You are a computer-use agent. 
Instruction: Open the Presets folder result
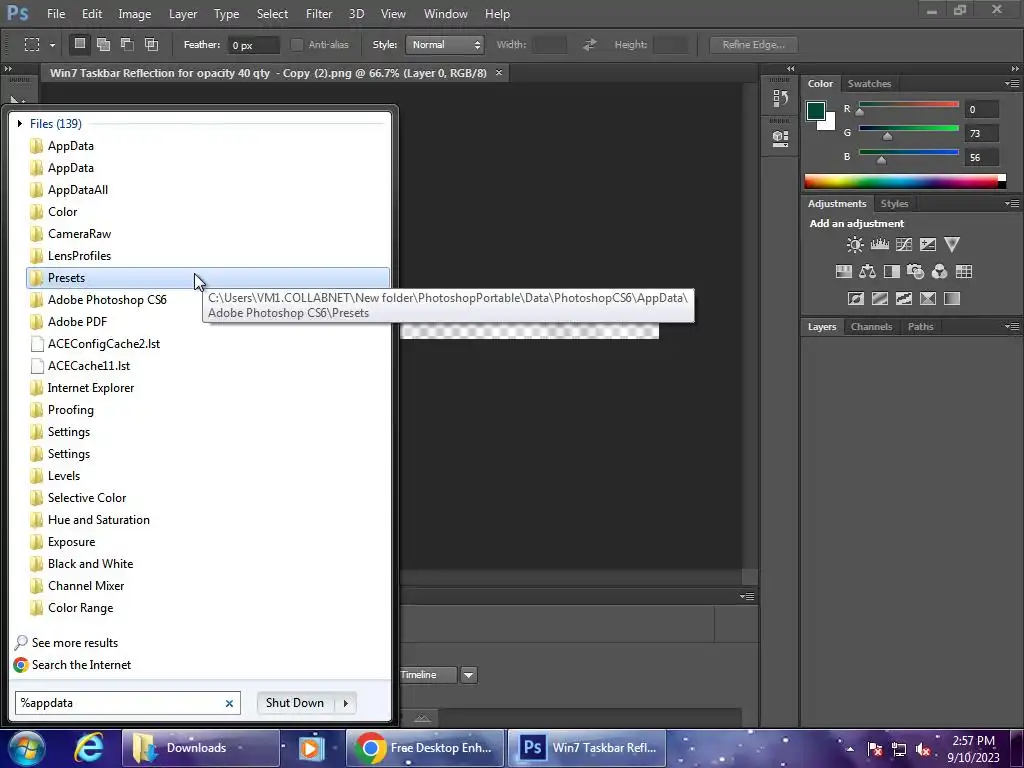coord(208,278)
